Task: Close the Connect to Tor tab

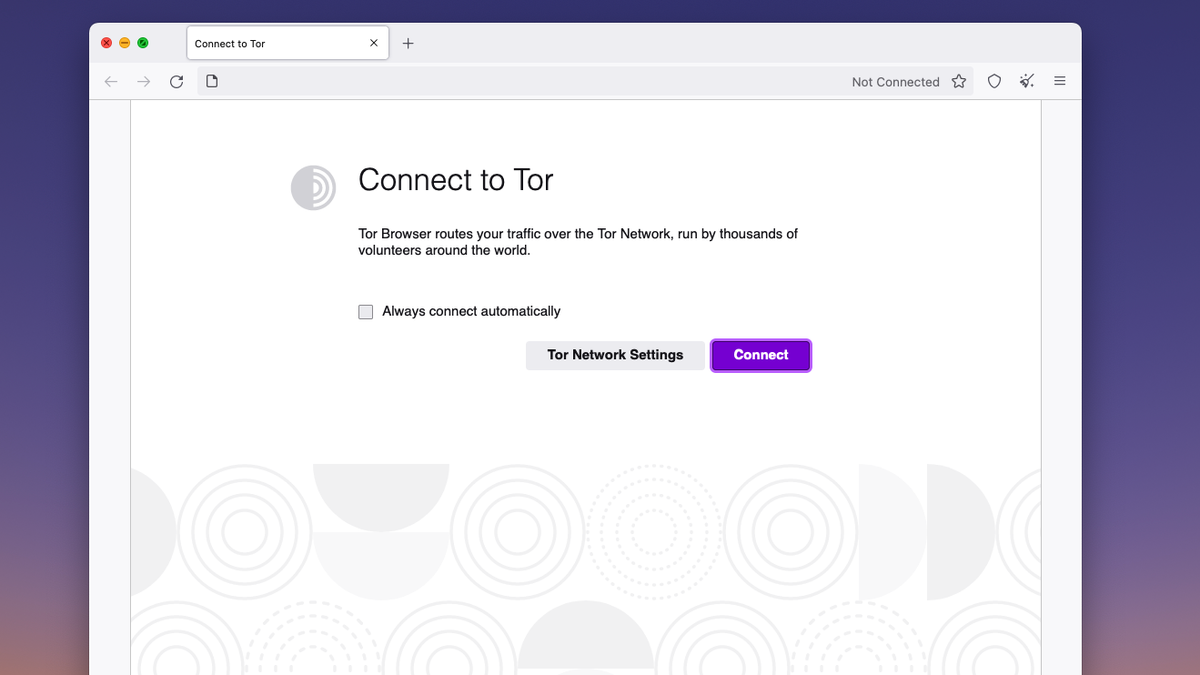Action: pos(373,43)
